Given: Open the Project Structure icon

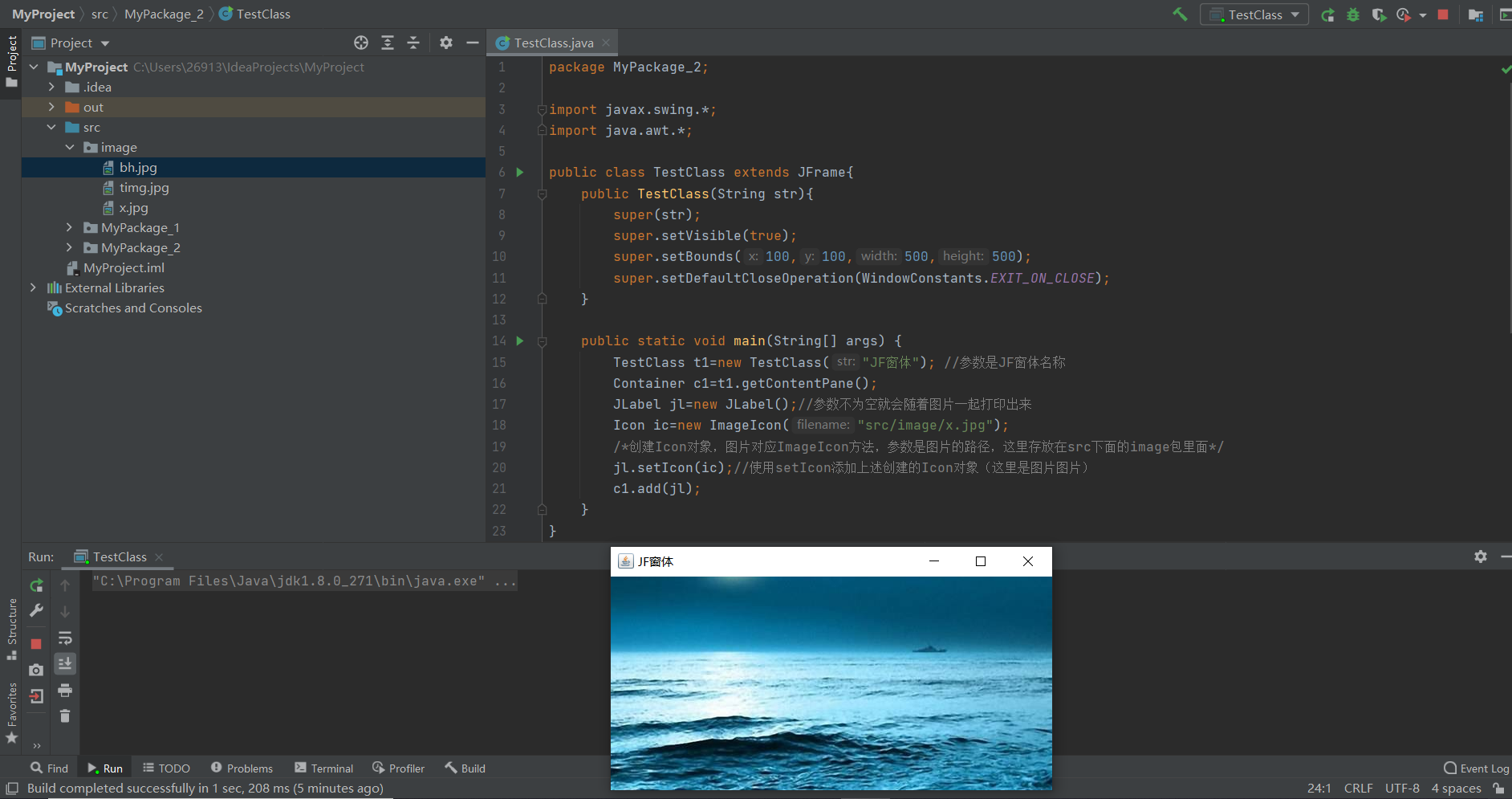Looking at the screenshot, I should pos(1475,14).
